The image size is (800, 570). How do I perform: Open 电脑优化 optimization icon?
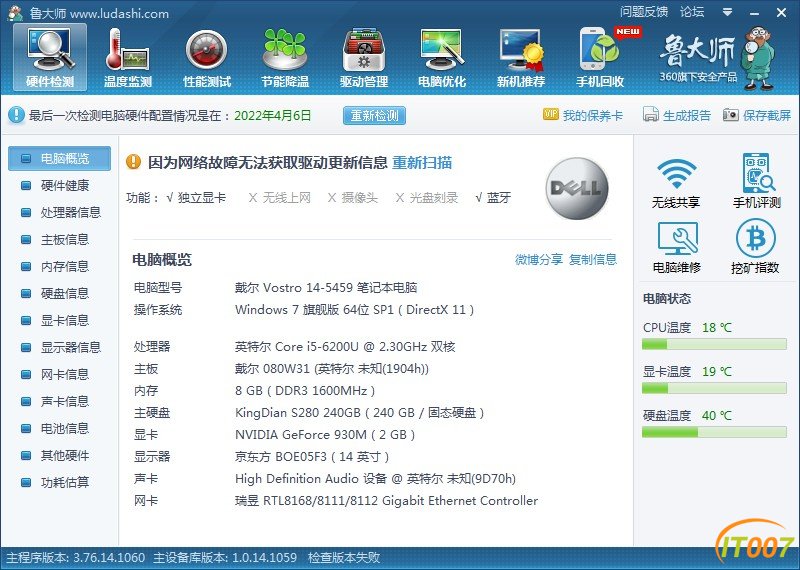pos(442,58)
